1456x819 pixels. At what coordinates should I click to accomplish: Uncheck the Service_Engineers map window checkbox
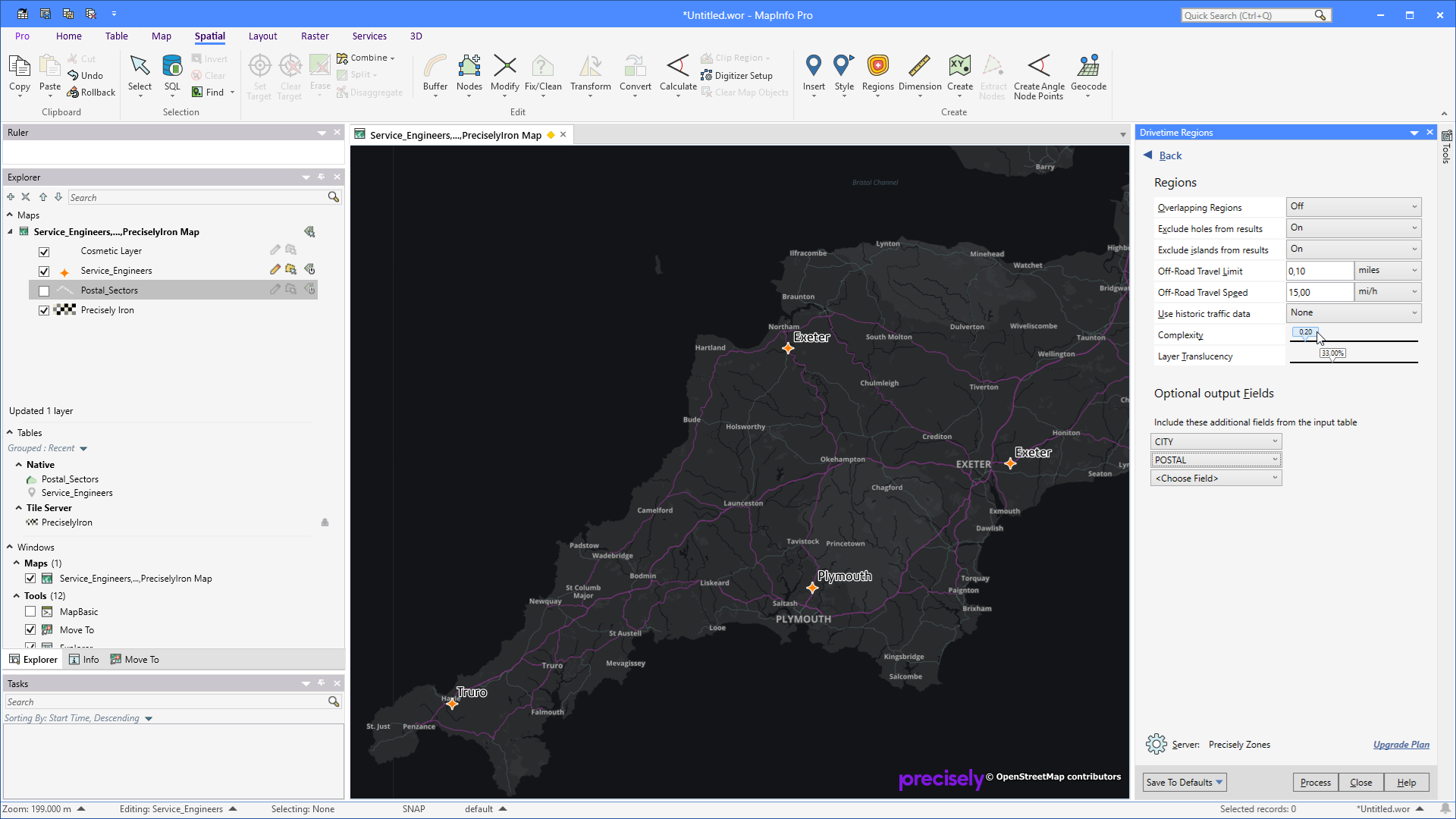[30, 579]
